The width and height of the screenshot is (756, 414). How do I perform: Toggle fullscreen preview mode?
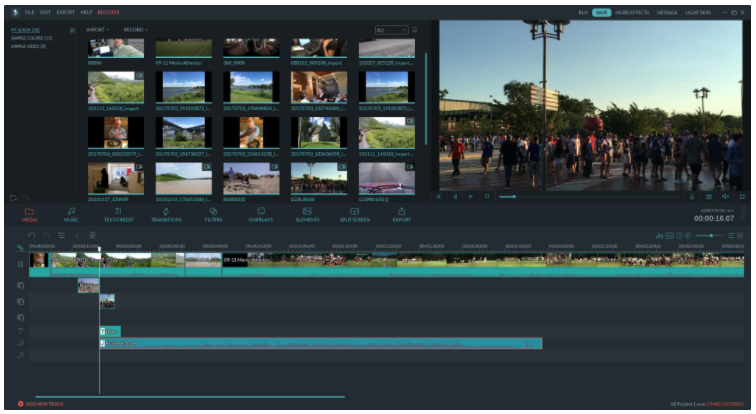pyautogui.click(x=740, y=196)
